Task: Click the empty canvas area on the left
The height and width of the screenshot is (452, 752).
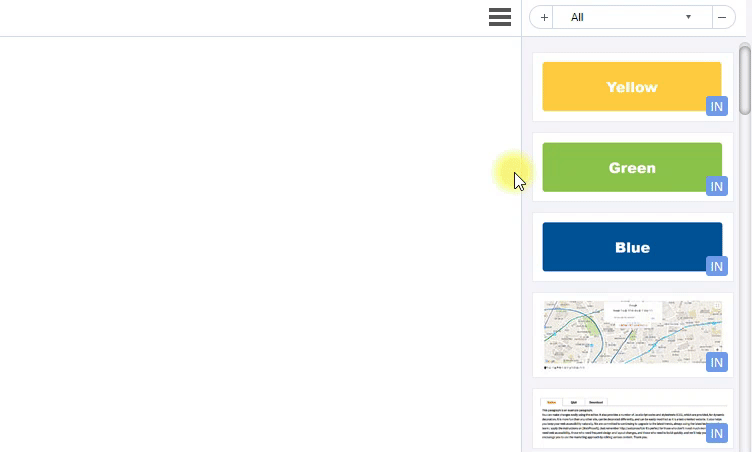Action: (x=250, y=240)
